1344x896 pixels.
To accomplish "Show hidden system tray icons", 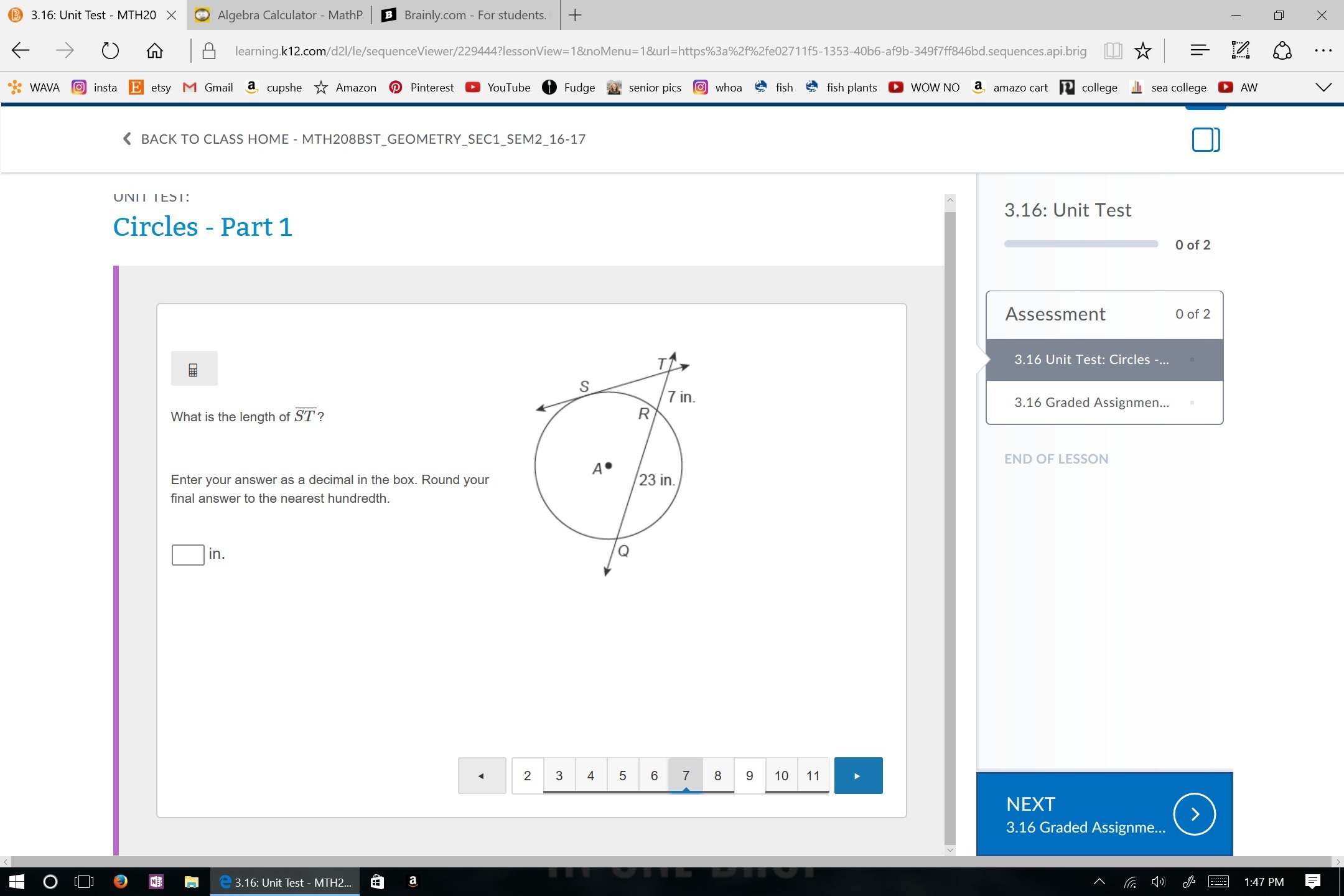I will [x=1099, y=882].
